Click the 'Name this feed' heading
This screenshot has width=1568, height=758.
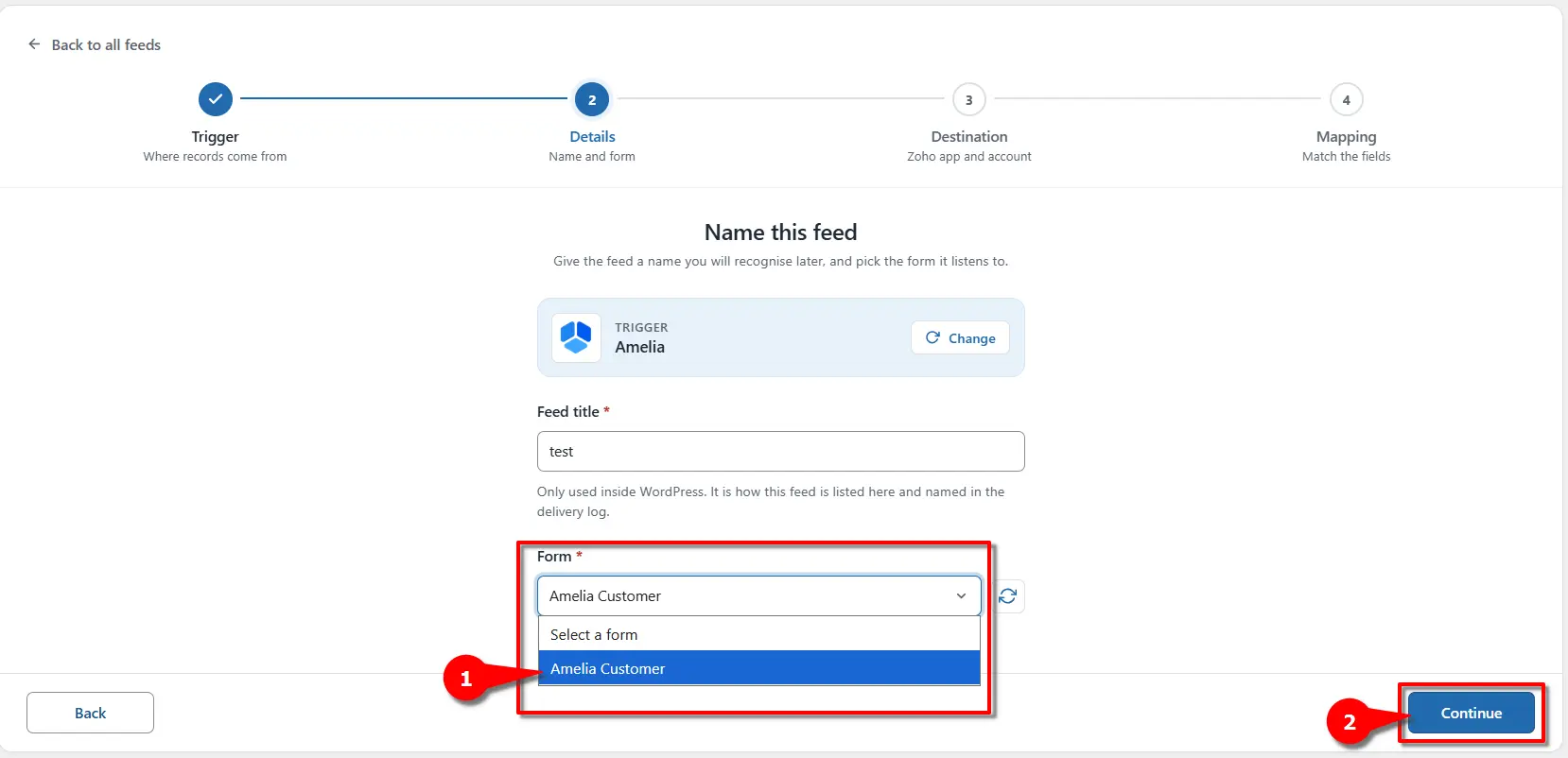780,233
